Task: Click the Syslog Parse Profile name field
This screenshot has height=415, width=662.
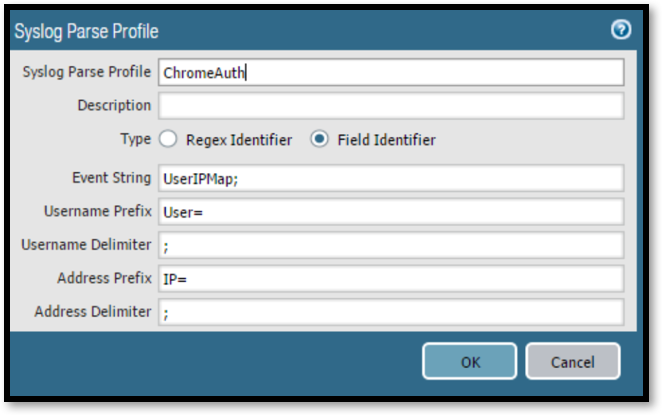Action: pyautogui.click(x=390, y=72)
